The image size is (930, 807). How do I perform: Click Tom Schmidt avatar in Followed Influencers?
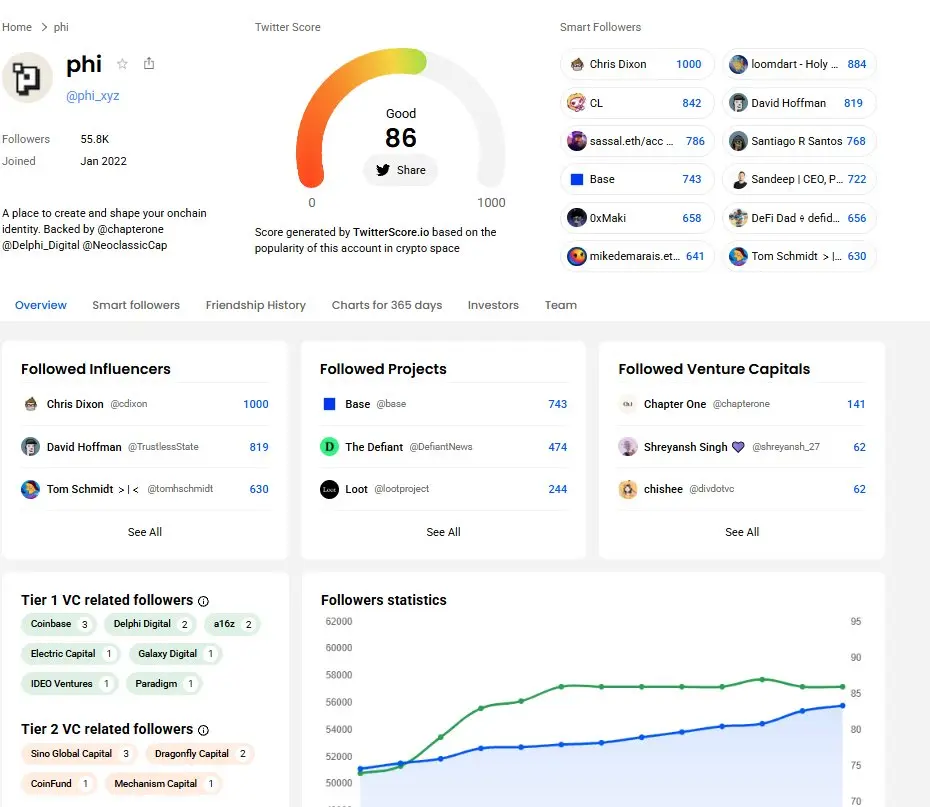click(30, 489)
